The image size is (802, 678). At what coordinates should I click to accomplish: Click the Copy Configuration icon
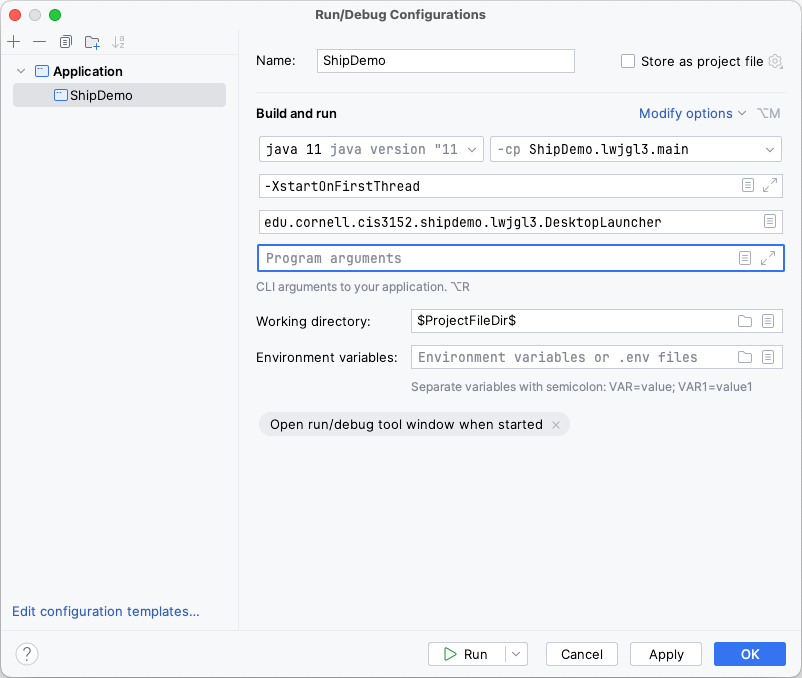[x=66, y=42]
